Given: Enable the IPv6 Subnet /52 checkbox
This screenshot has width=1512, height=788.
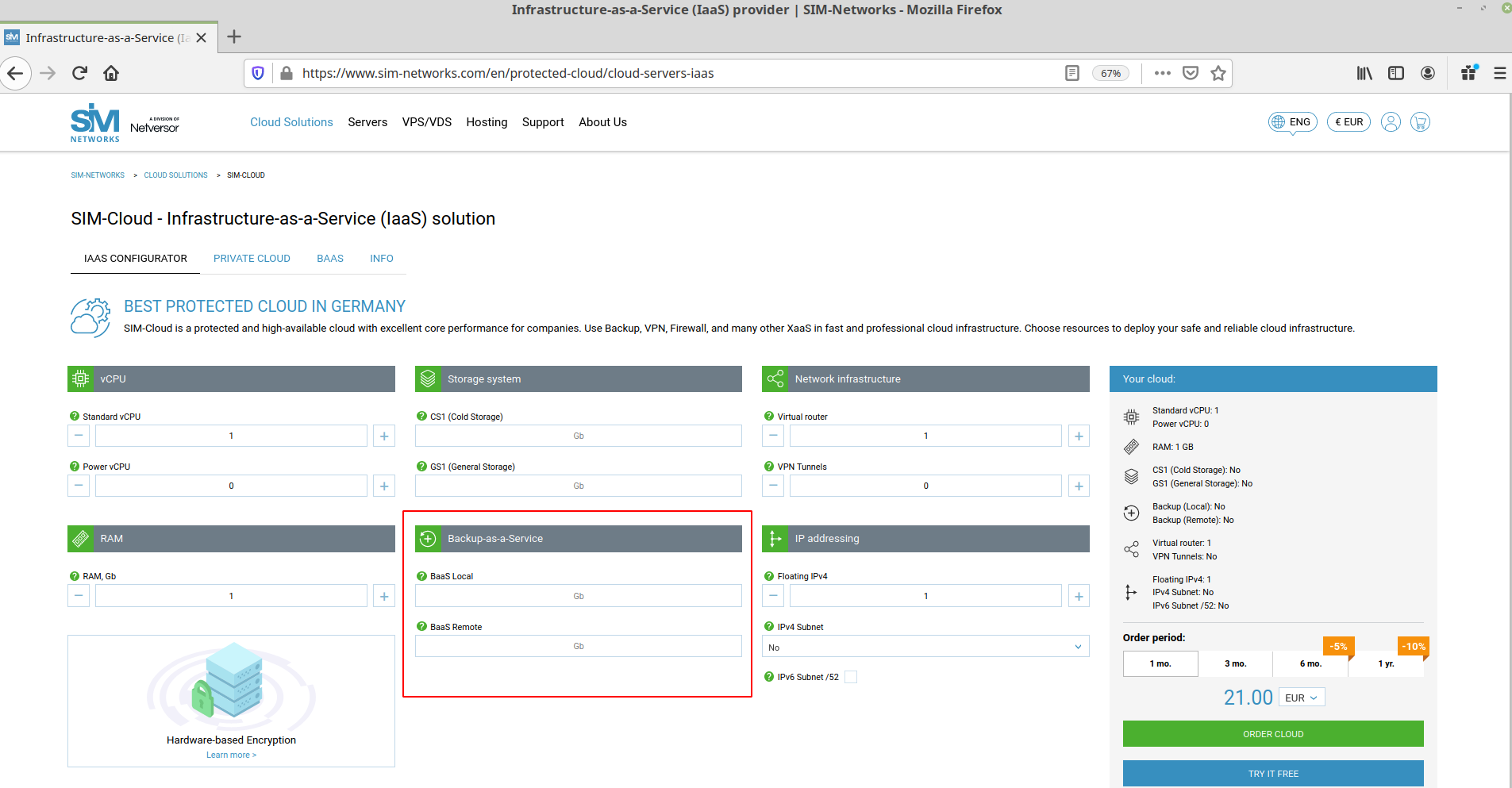Looking at the screenshot, I should pyautogui.click(x=851, y=677).
